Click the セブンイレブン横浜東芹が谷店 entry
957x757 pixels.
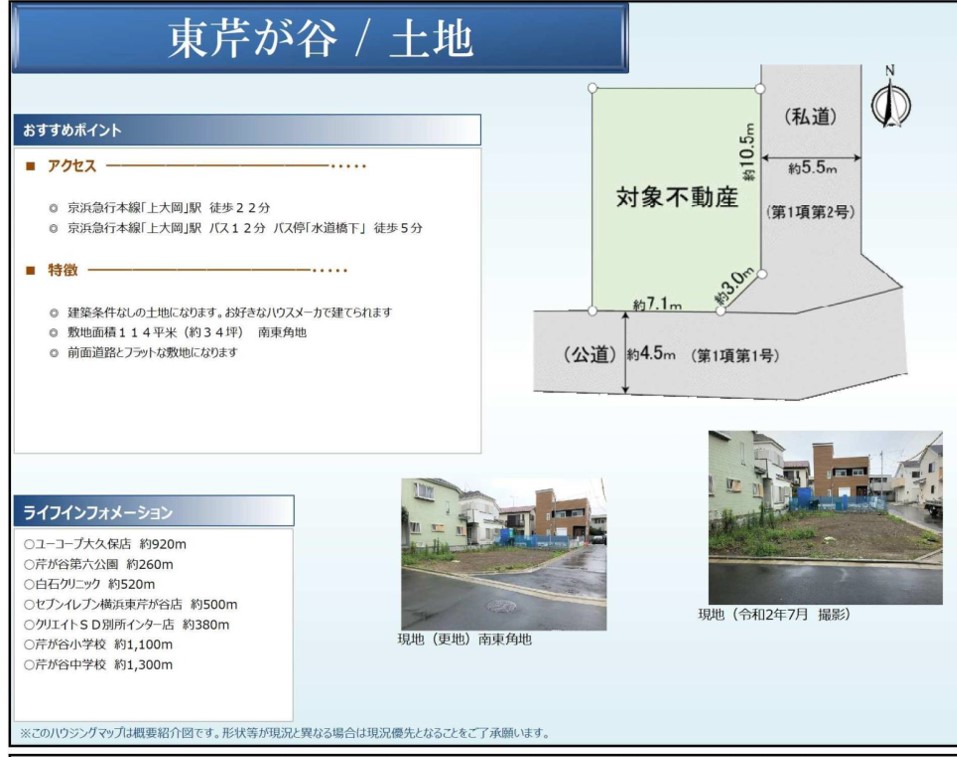click(x=130, y=604)
